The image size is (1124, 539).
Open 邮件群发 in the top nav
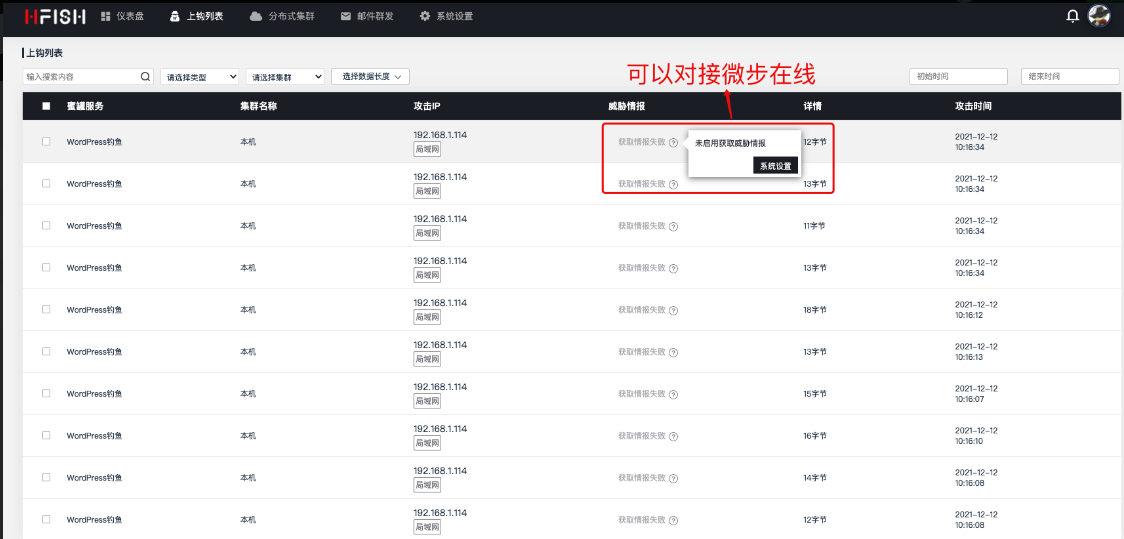point(367,16)
